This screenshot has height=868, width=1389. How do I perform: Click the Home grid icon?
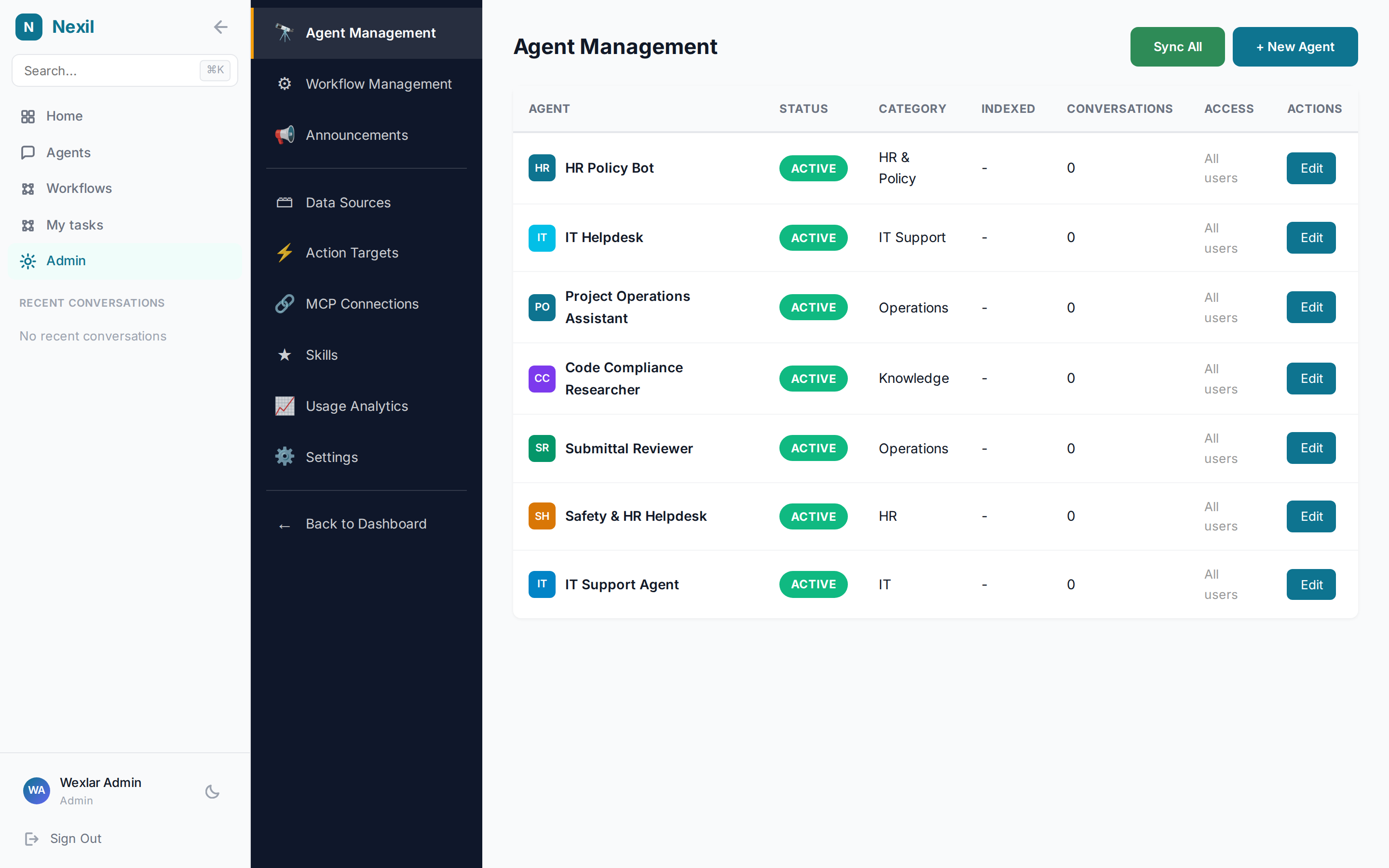click(x=27, y=117)
